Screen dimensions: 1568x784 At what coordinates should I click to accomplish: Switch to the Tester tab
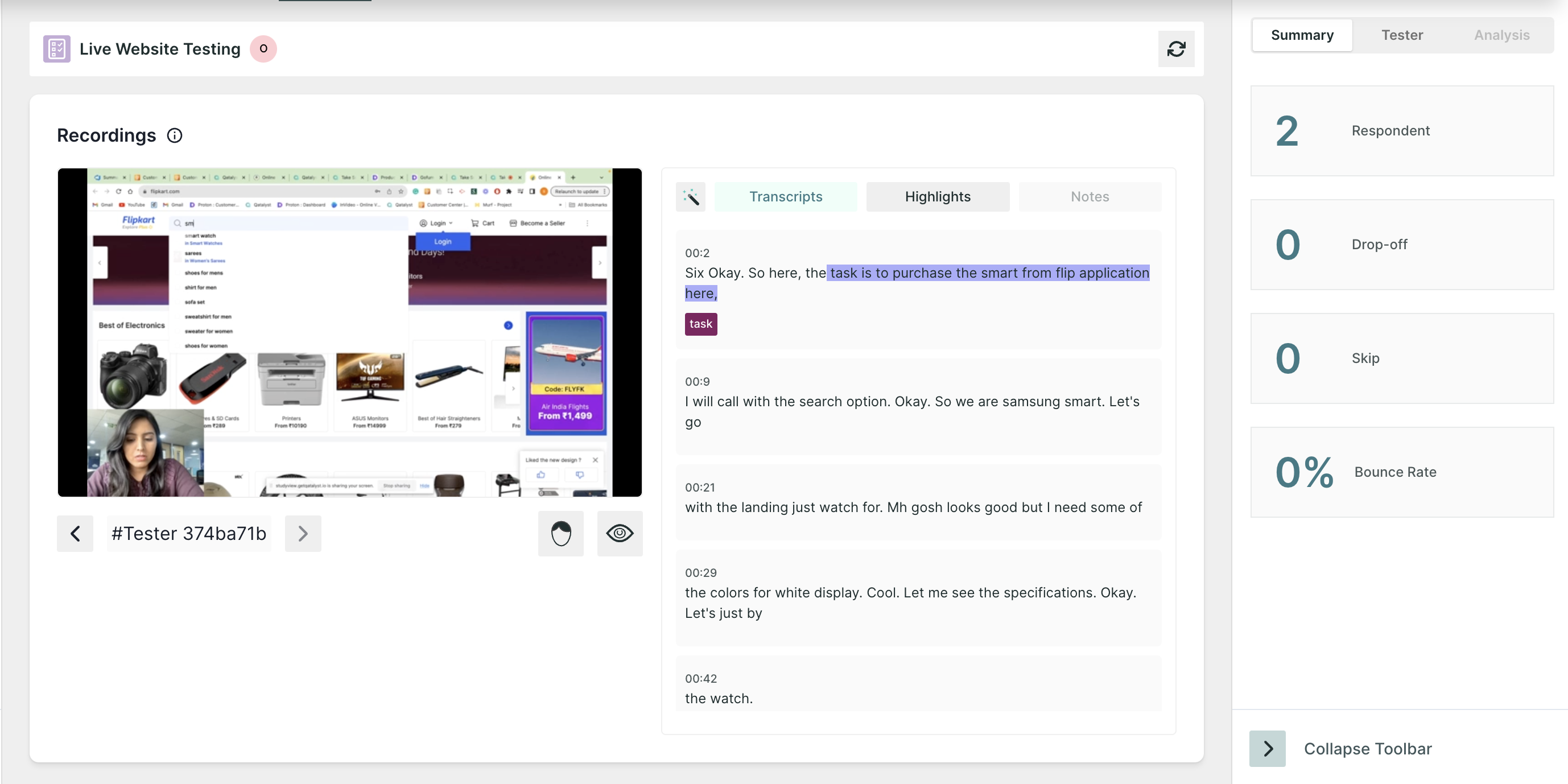click(1402, 35)
